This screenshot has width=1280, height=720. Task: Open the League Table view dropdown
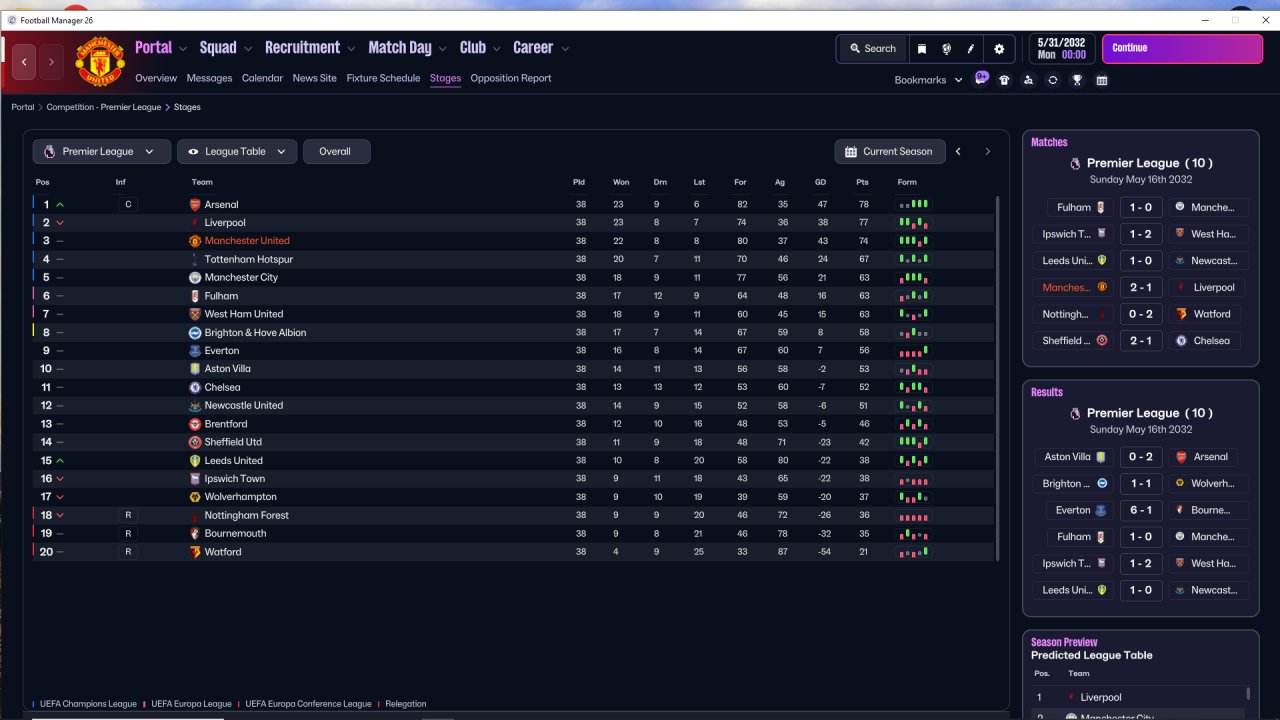(237, 152)
